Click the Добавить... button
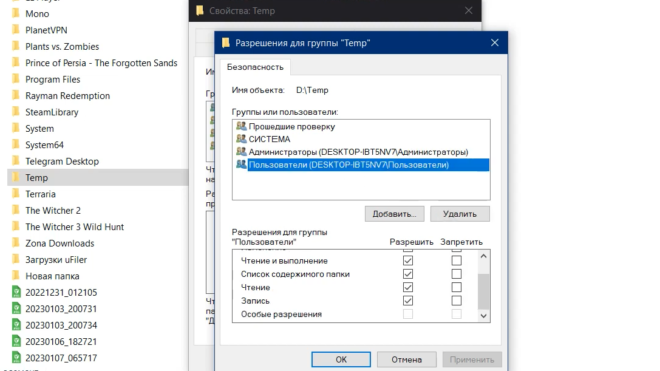660x371 pixels. tap(394, 214)
